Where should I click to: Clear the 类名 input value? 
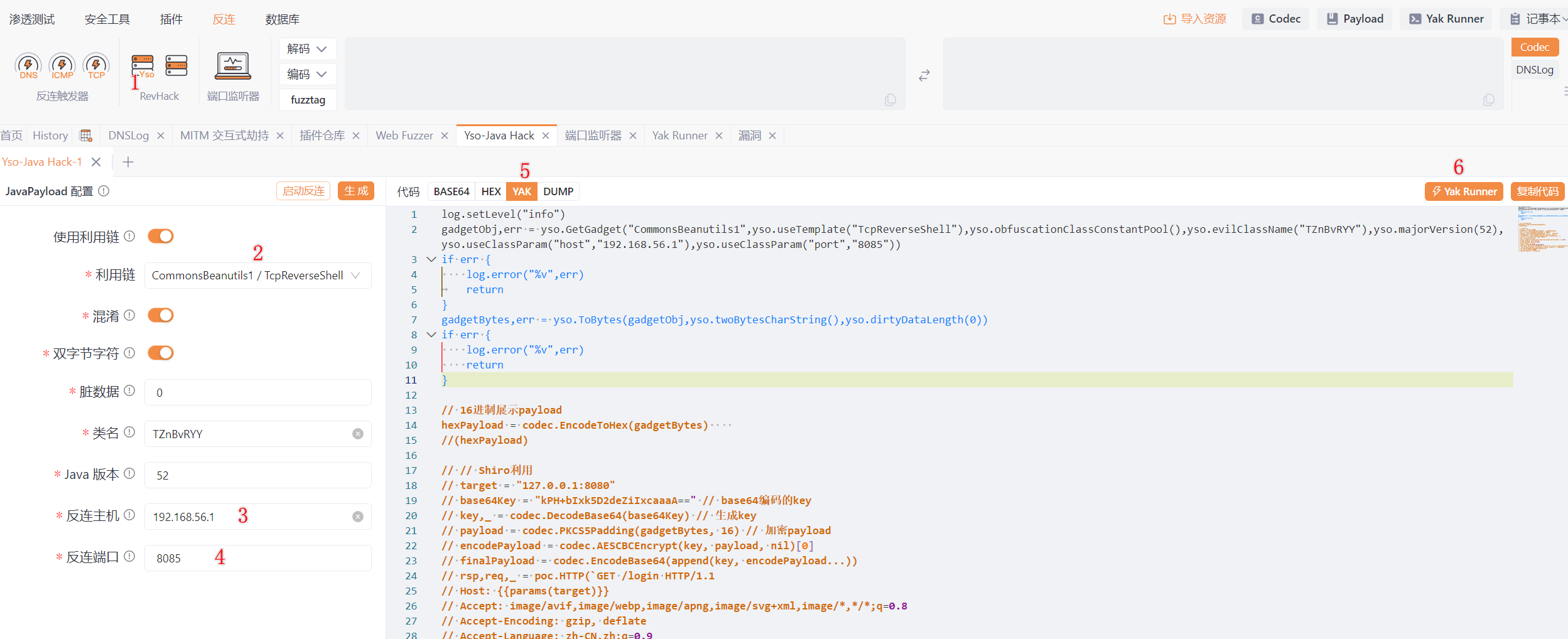point(358,434)
